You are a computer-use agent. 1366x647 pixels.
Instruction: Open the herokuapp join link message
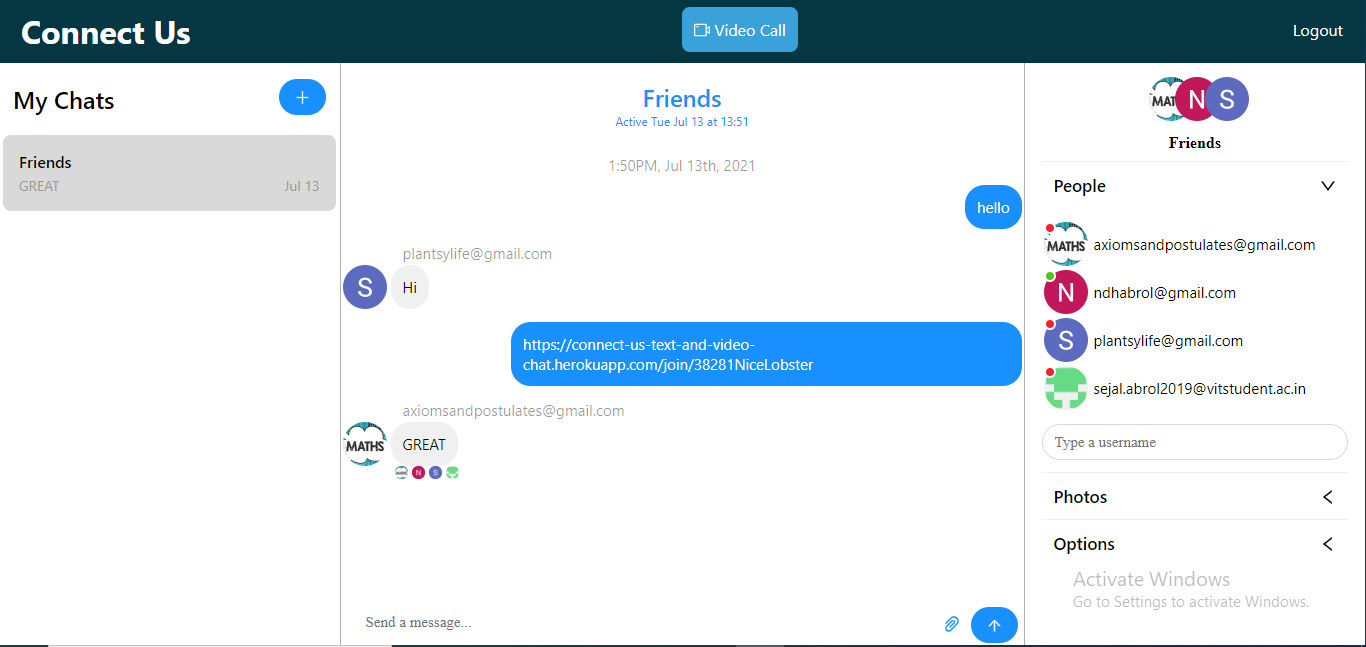coord(766,354)
